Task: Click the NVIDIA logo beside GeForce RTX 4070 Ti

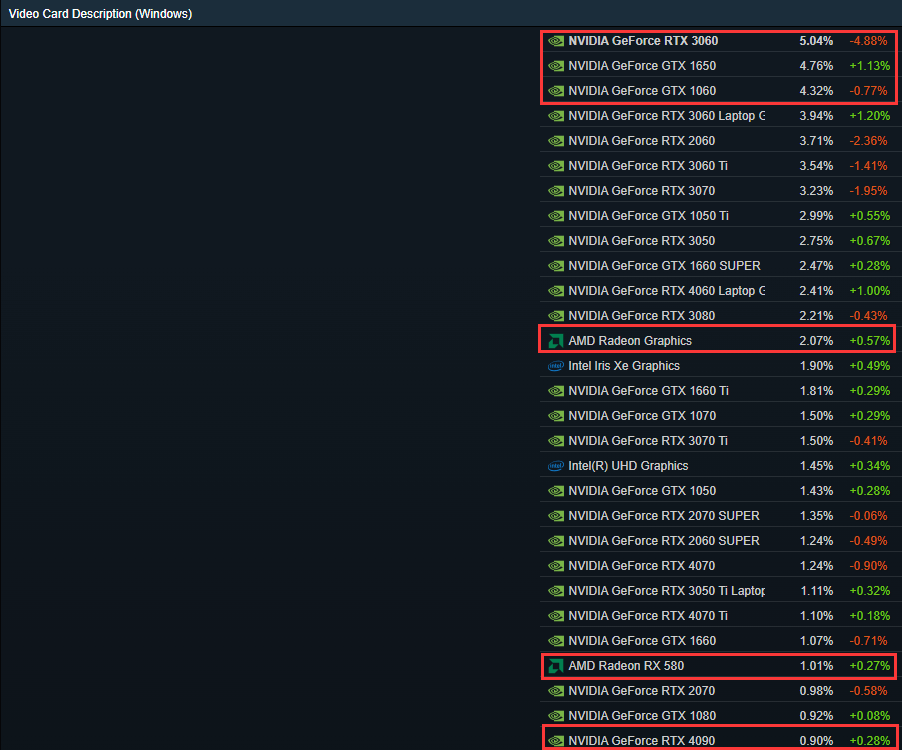Action: pos(556,616)
